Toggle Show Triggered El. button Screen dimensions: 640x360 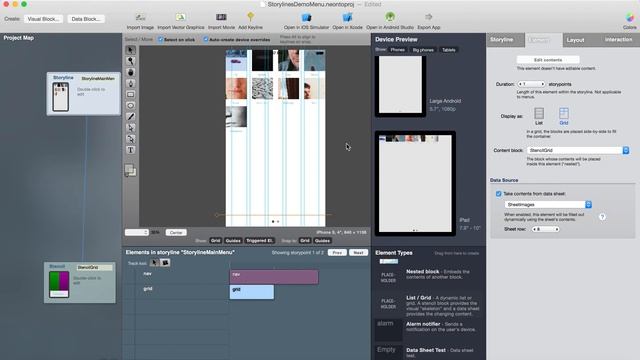coord(260,240)
